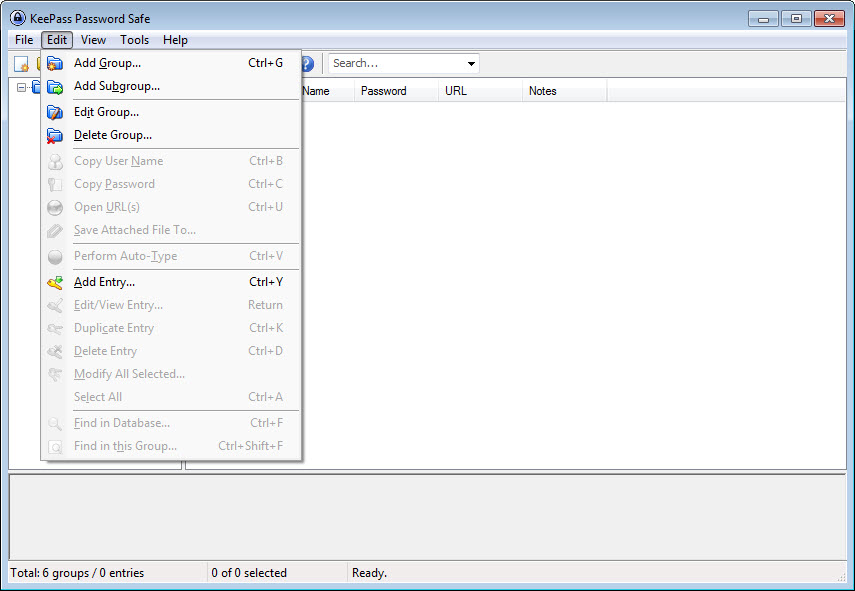The height and width of the screenshot is (591, 855).
Task: Sort entries by the Password column header
Action: coord(396,91)
